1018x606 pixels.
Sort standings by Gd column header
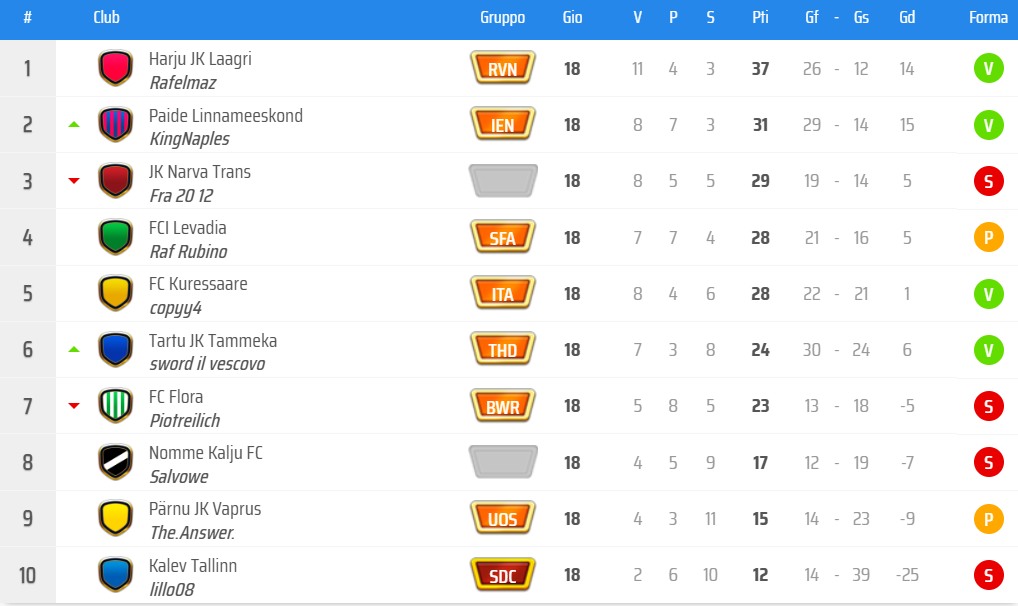coord(907,18)
